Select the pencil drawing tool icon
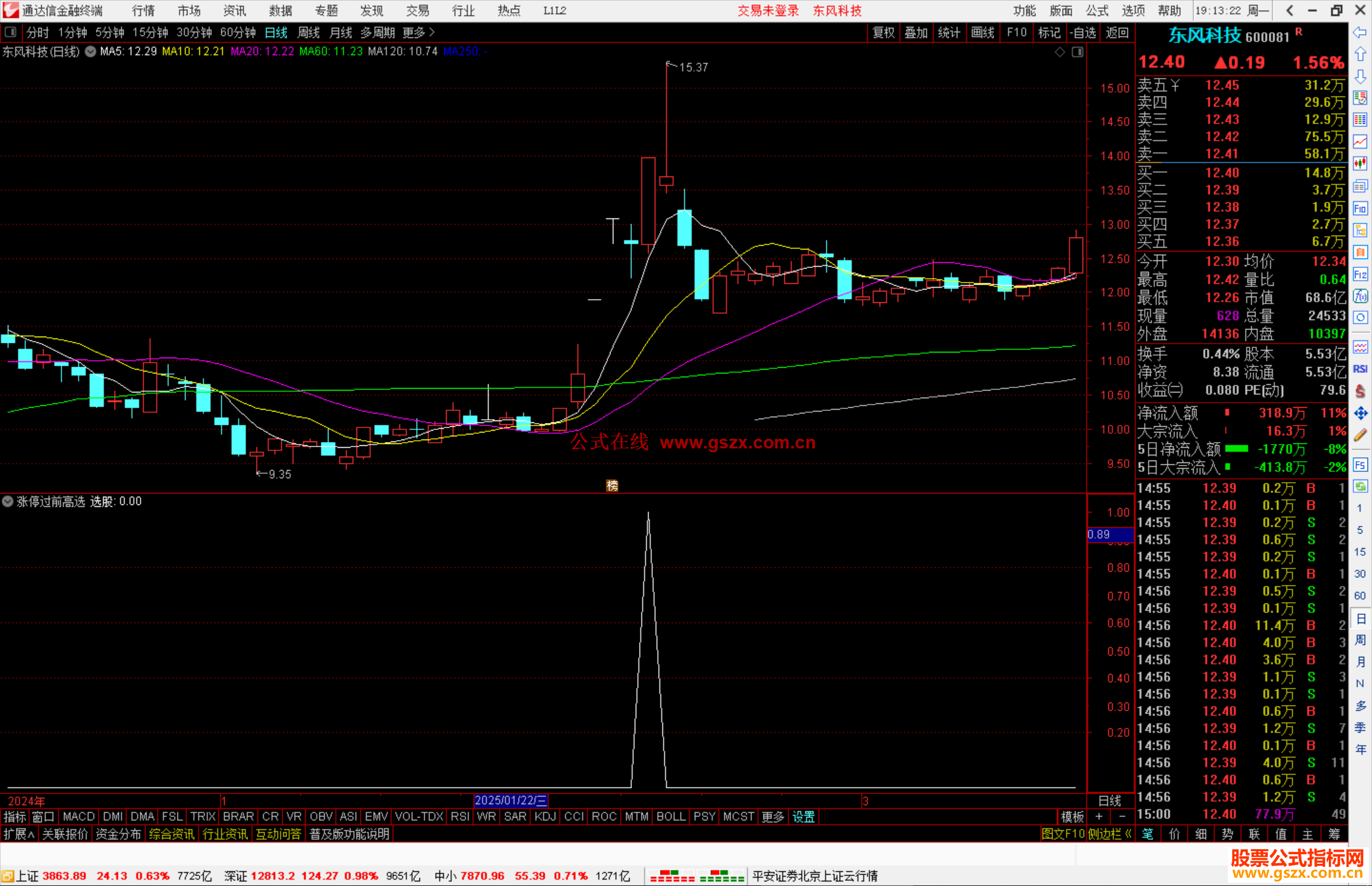Viewport: 1372px width, 886px height. [1360, 436]
